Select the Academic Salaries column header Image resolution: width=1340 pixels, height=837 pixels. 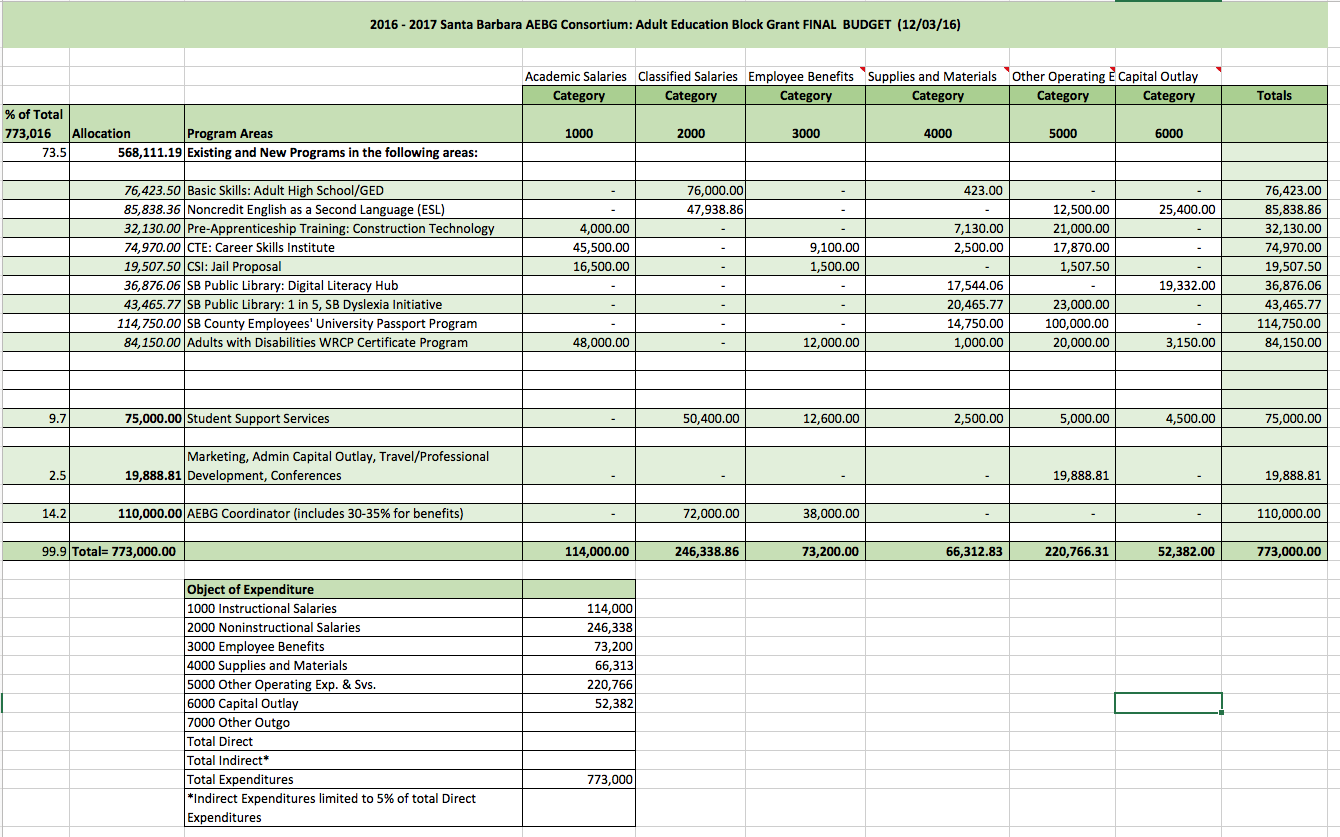click(x=577, y=76)
